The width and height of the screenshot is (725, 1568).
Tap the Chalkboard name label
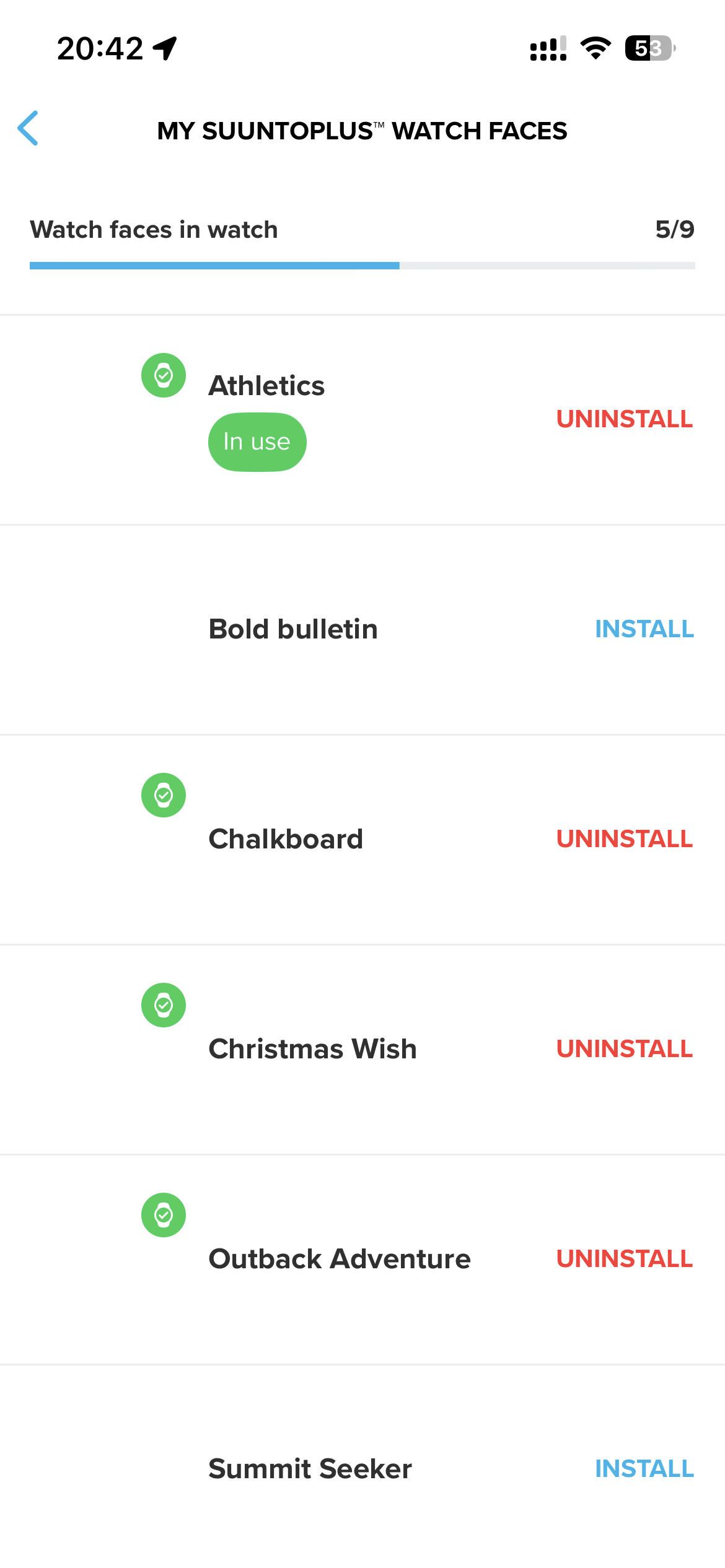pyautogui.click(x=286, y=839)
